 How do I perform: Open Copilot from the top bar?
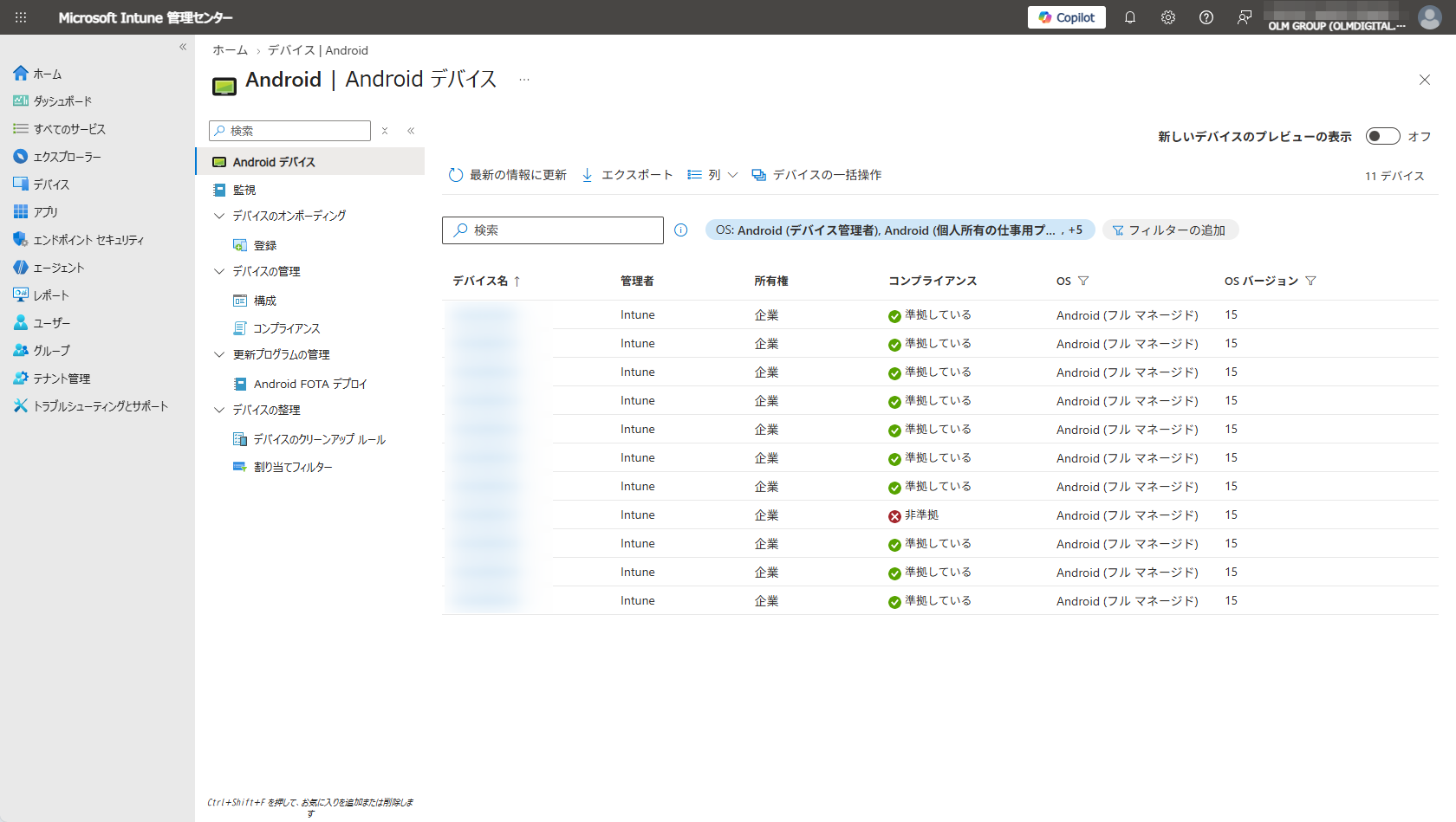1066,17
